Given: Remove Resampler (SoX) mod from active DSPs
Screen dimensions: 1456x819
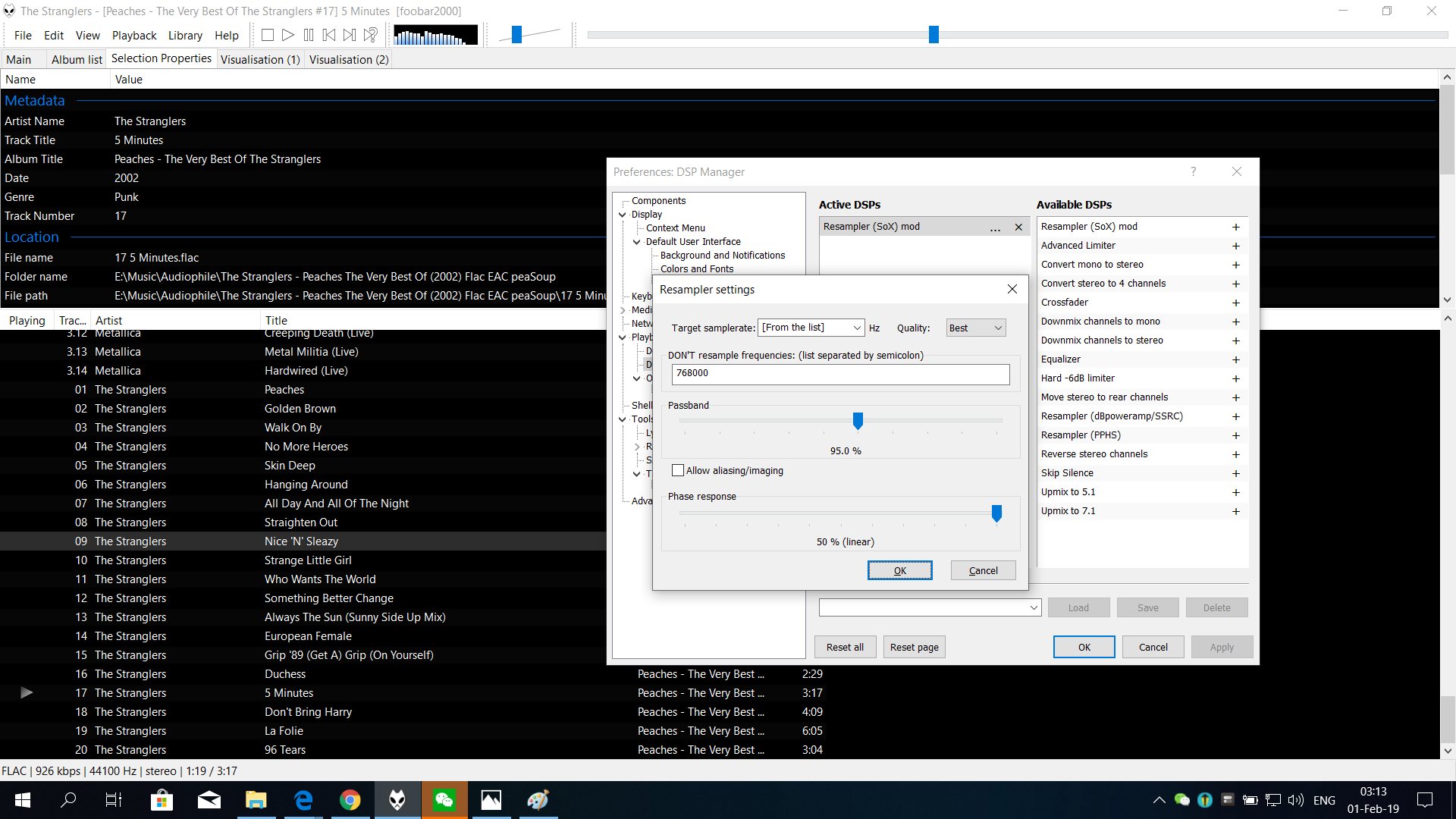Looking at the screenshot, I should (1018, 227).
